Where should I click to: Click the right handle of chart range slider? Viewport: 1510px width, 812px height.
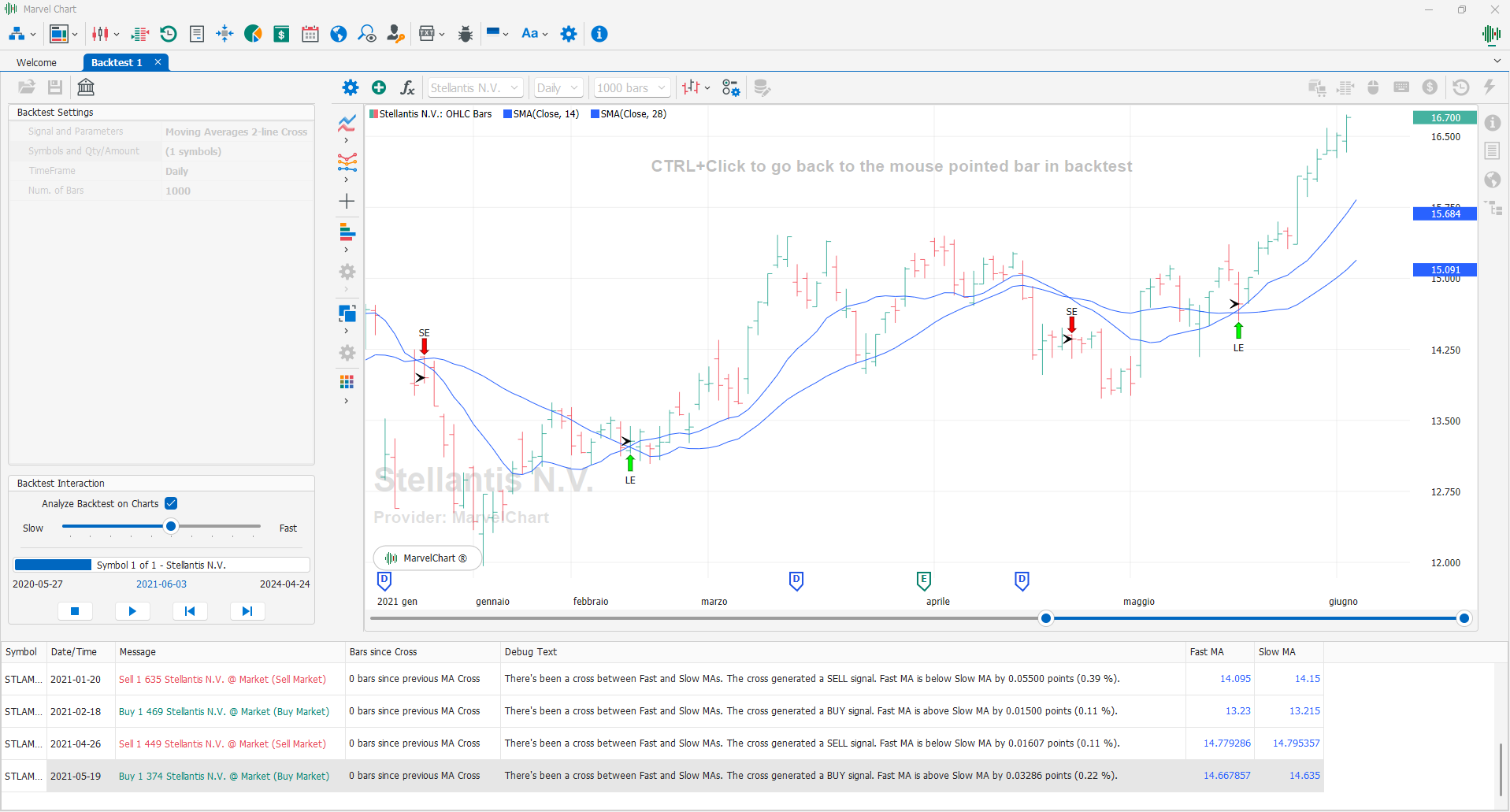click(1464, 618)
